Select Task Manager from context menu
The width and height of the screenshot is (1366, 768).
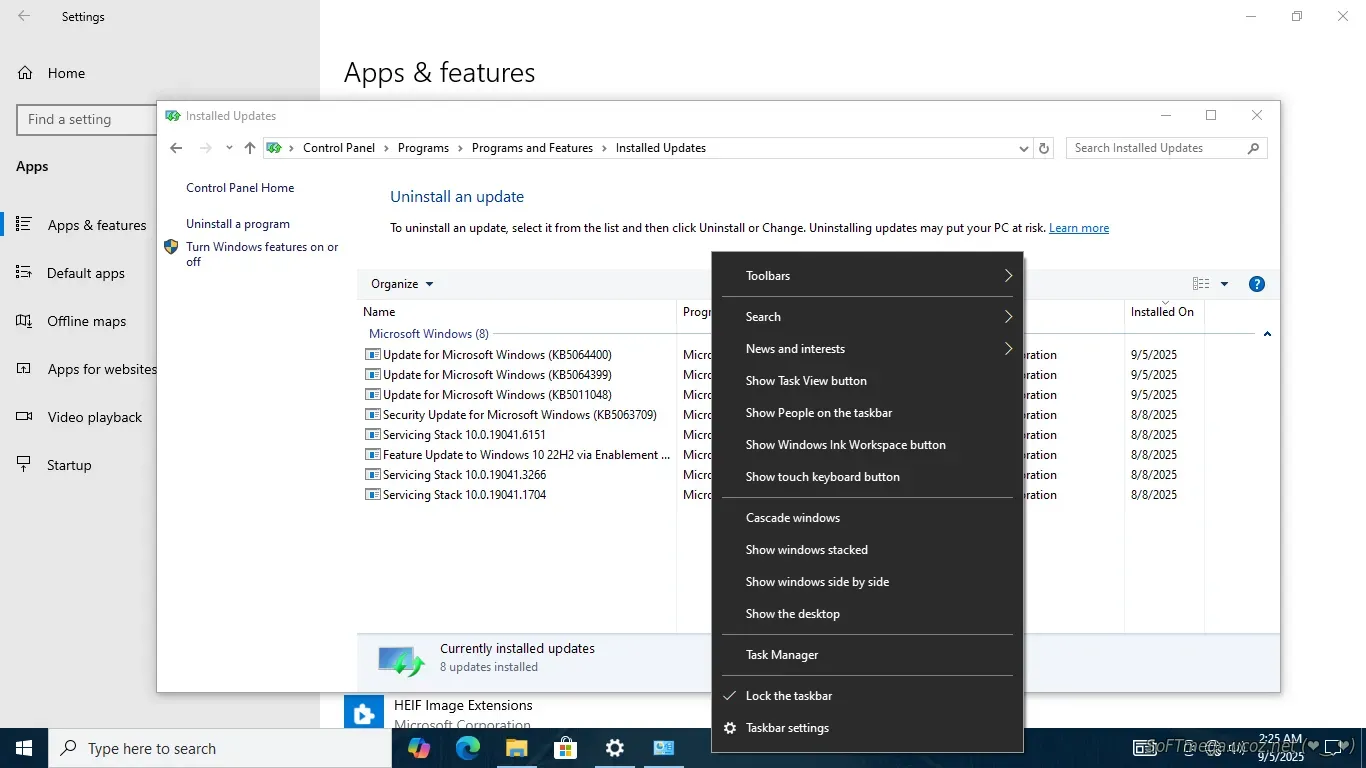pos(782,655)
